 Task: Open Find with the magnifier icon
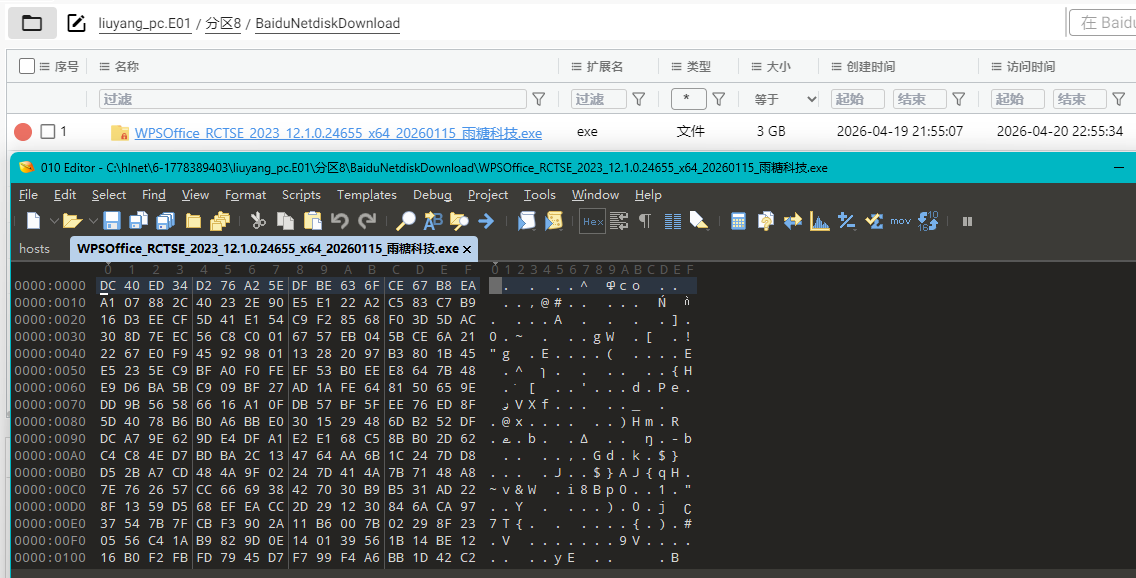click(x=406, y=221)
